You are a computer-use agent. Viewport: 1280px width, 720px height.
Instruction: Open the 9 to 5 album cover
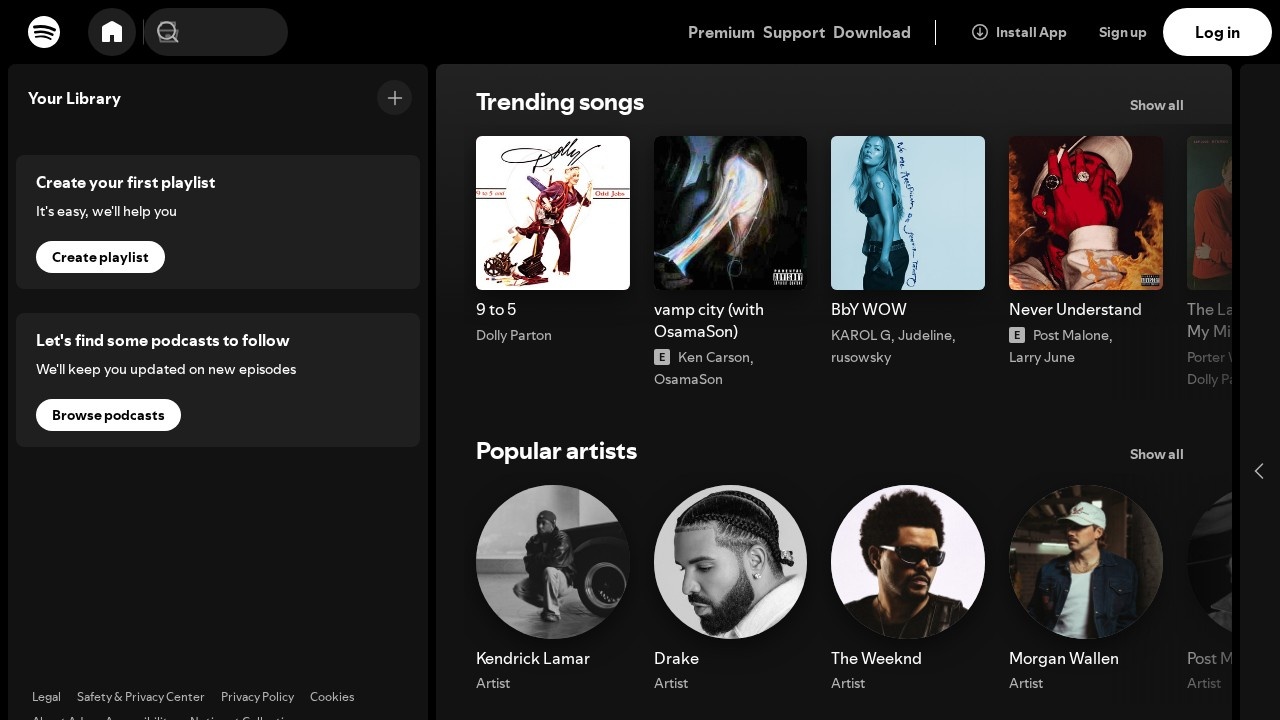click(553, 213)
